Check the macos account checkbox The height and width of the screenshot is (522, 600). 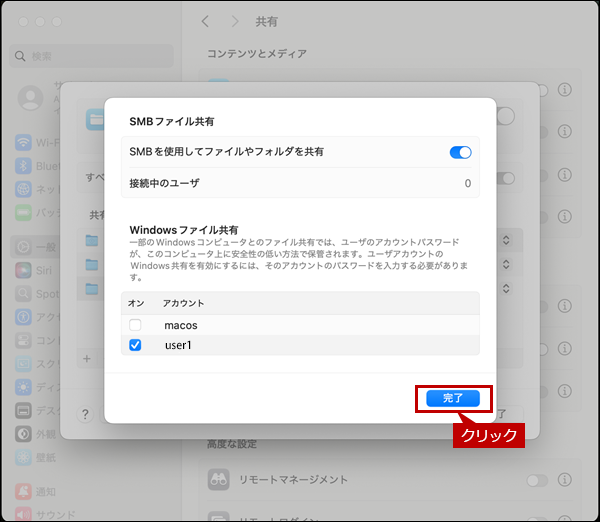tap(135, 325)
